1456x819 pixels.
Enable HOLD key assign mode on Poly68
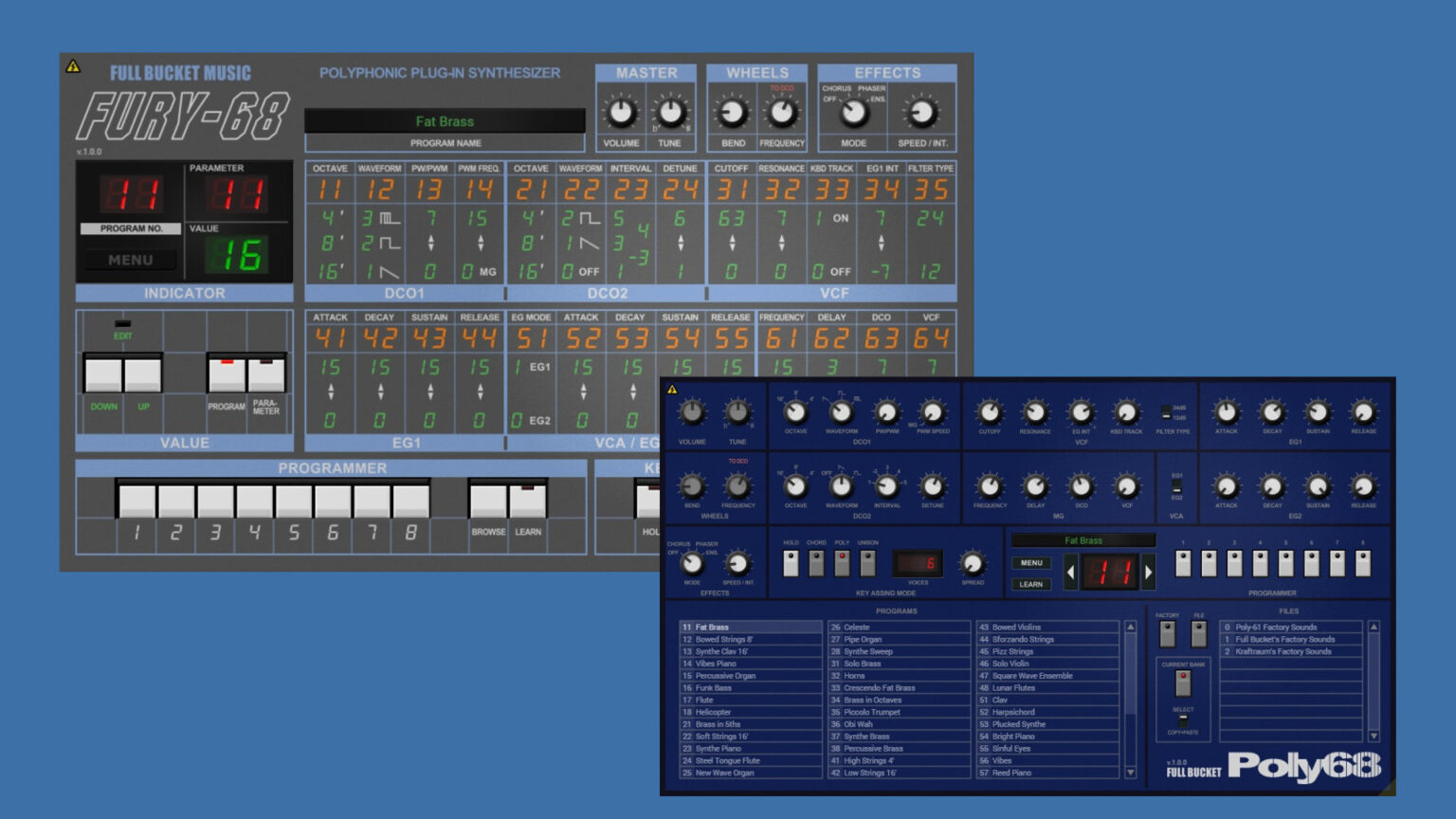791,562
